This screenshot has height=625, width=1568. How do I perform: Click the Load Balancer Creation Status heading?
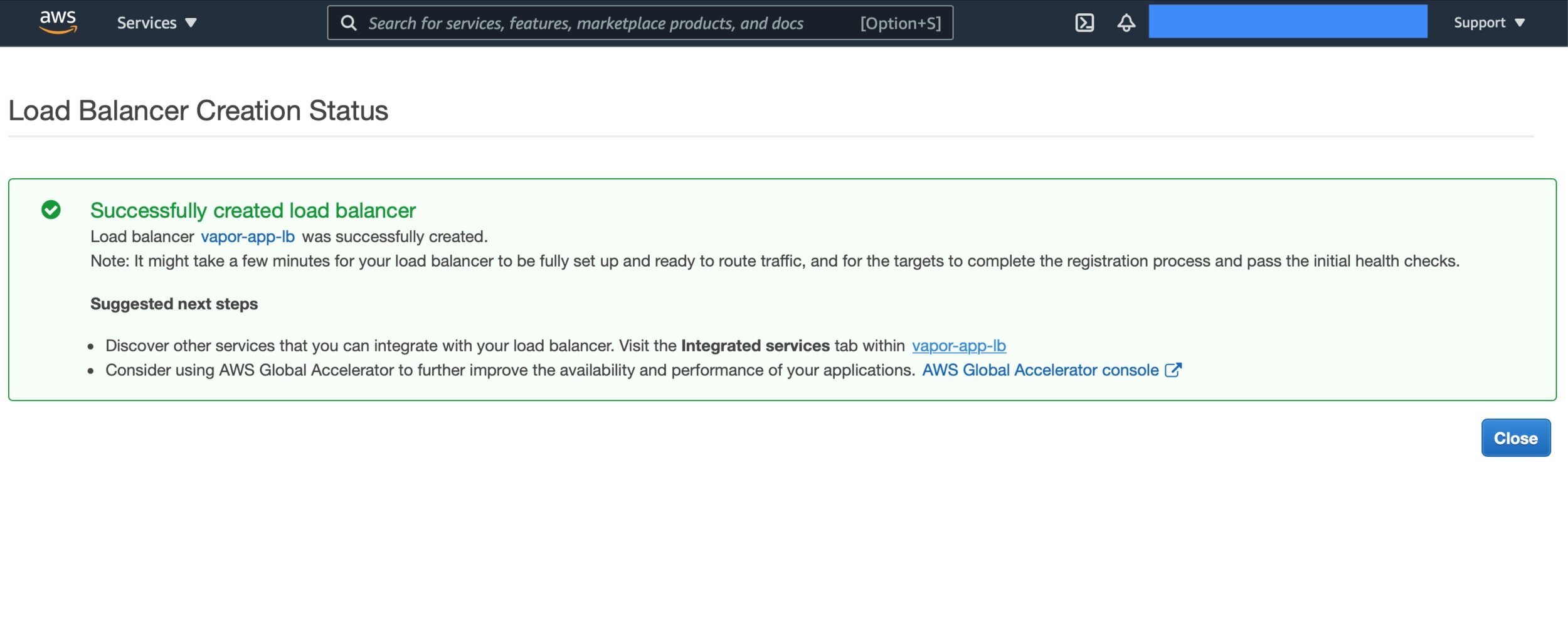198,111
